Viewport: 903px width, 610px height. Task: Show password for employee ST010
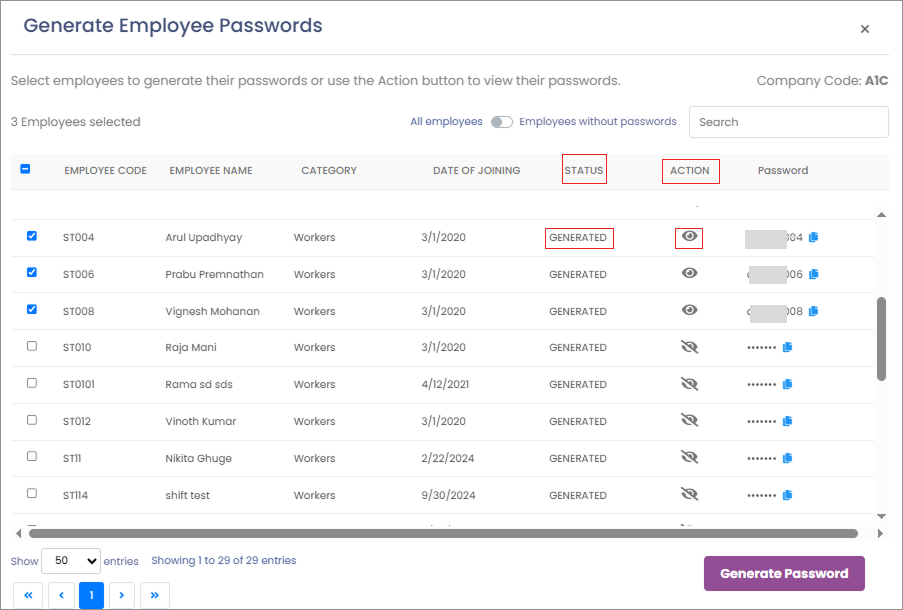coord(689,347)
